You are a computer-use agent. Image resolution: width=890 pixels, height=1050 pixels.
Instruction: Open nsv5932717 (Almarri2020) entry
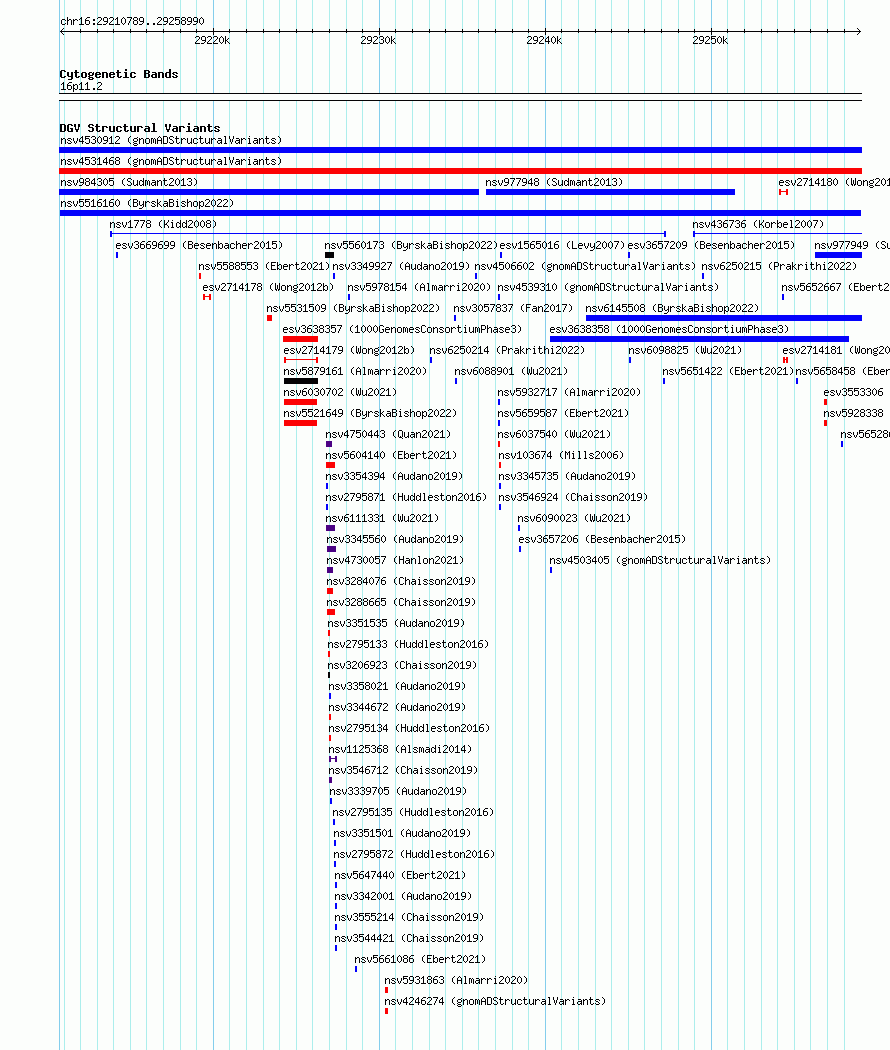point(569,392)
